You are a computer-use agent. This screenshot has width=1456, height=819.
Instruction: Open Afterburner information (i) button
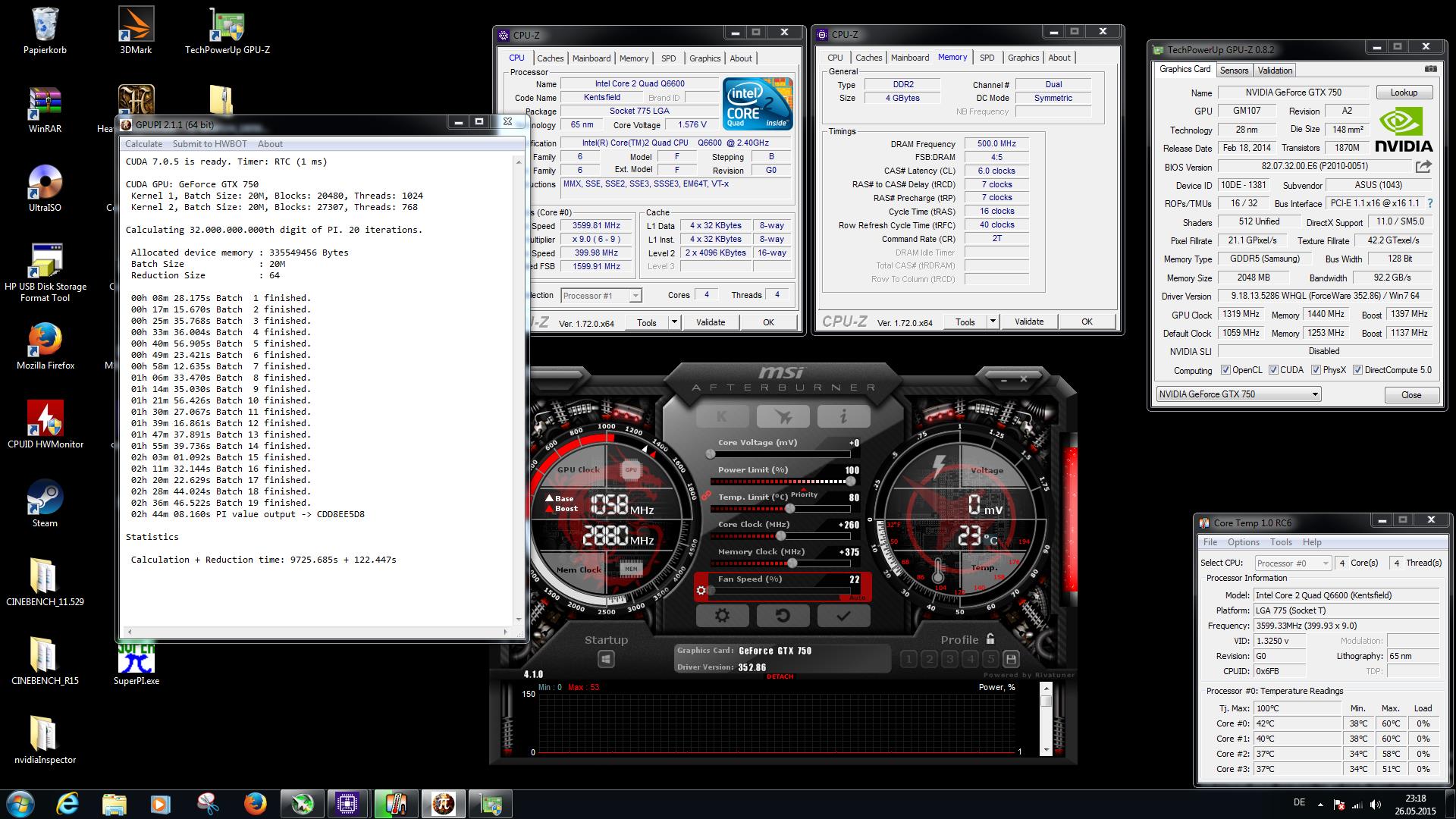coord(843,416)
